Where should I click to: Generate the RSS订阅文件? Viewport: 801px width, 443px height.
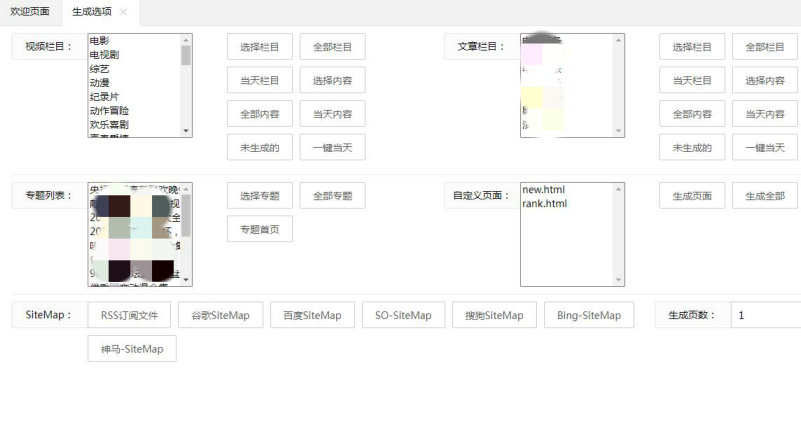tap(129, 315)
